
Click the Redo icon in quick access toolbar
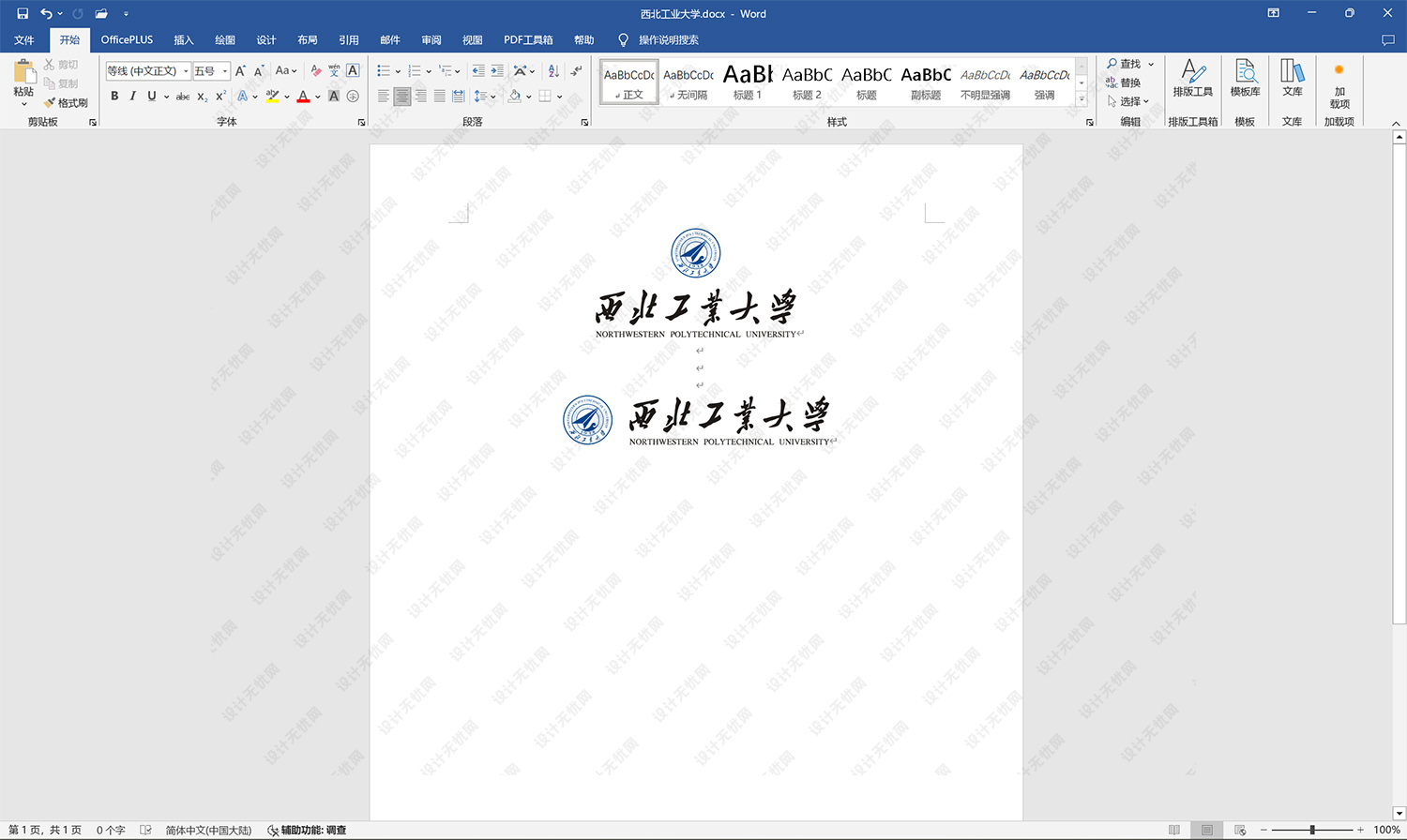(x=78, y=13)
